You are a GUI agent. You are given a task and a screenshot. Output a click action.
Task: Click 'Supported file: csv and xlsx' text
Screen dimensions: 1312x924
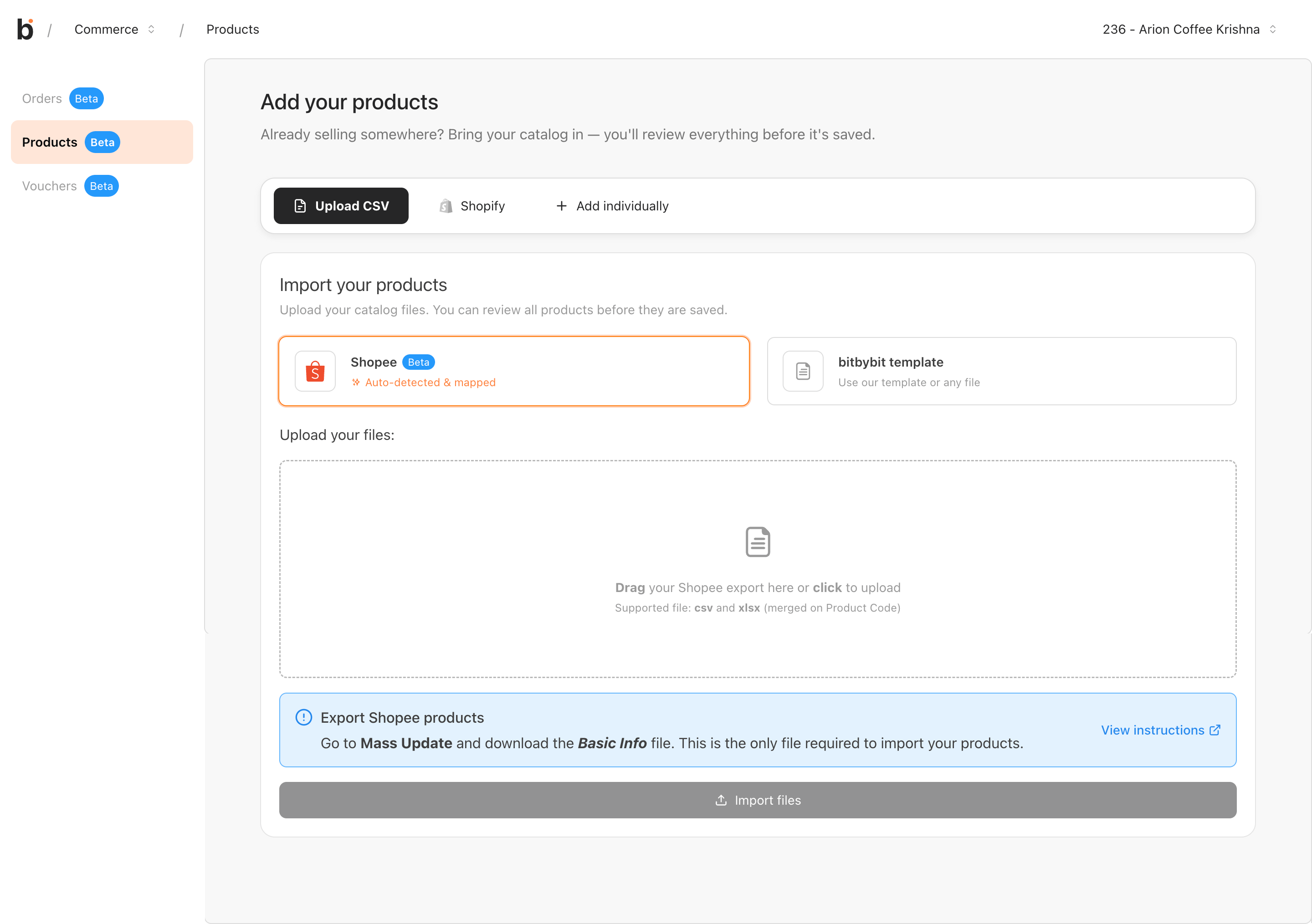758,607
